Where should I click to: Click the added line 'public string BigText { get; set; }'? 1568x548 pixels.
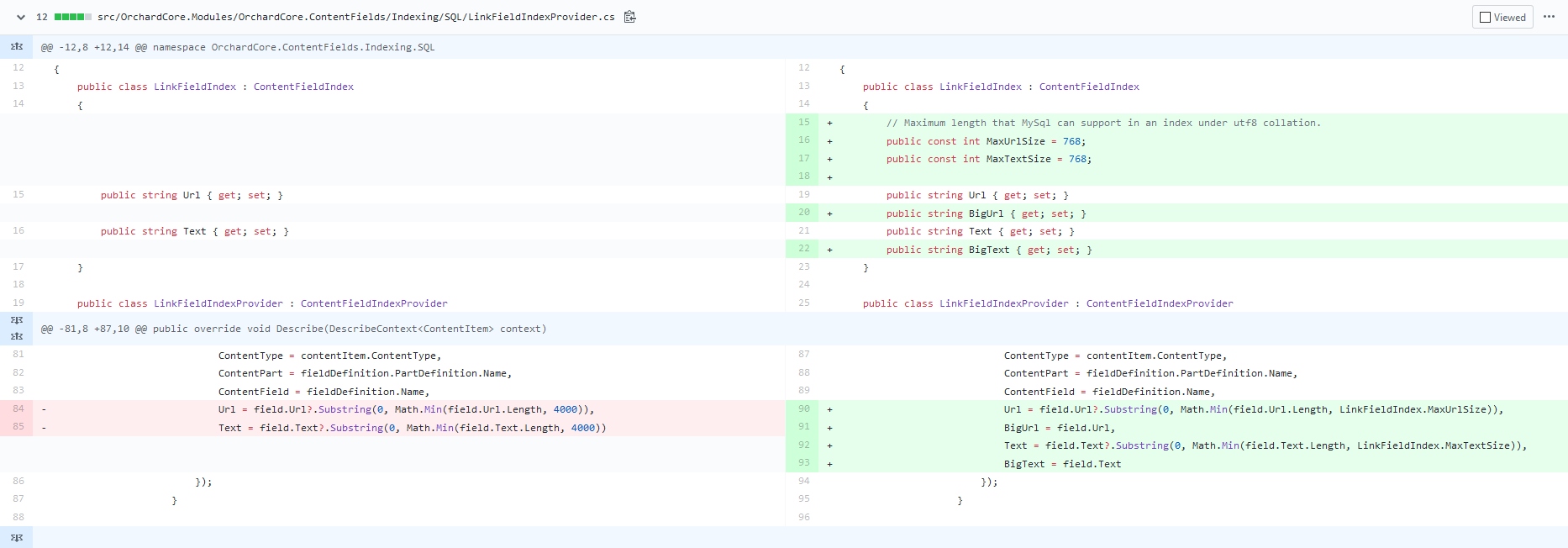tap(989, 250)
